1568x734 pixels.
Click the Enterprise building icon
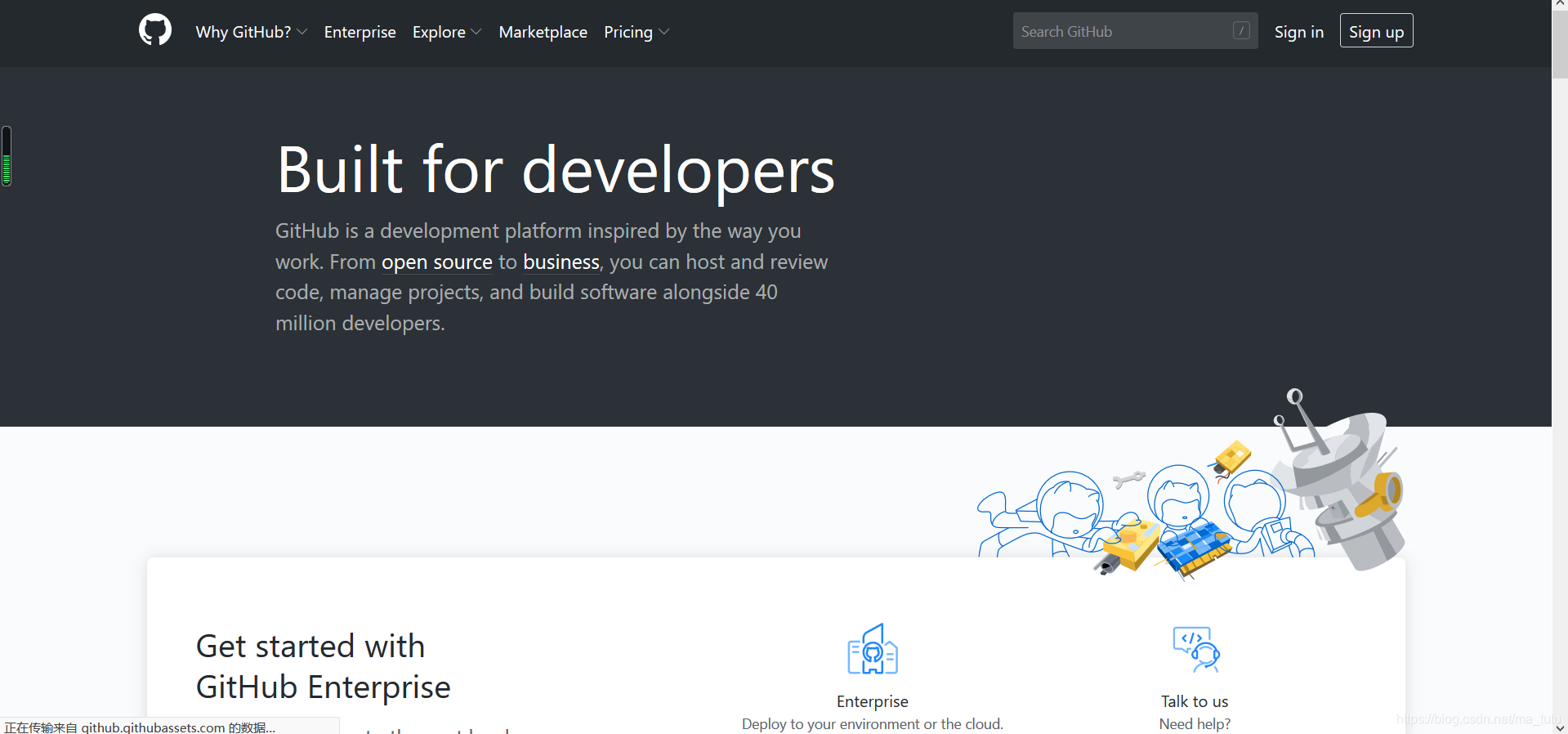tap(873, 649)
